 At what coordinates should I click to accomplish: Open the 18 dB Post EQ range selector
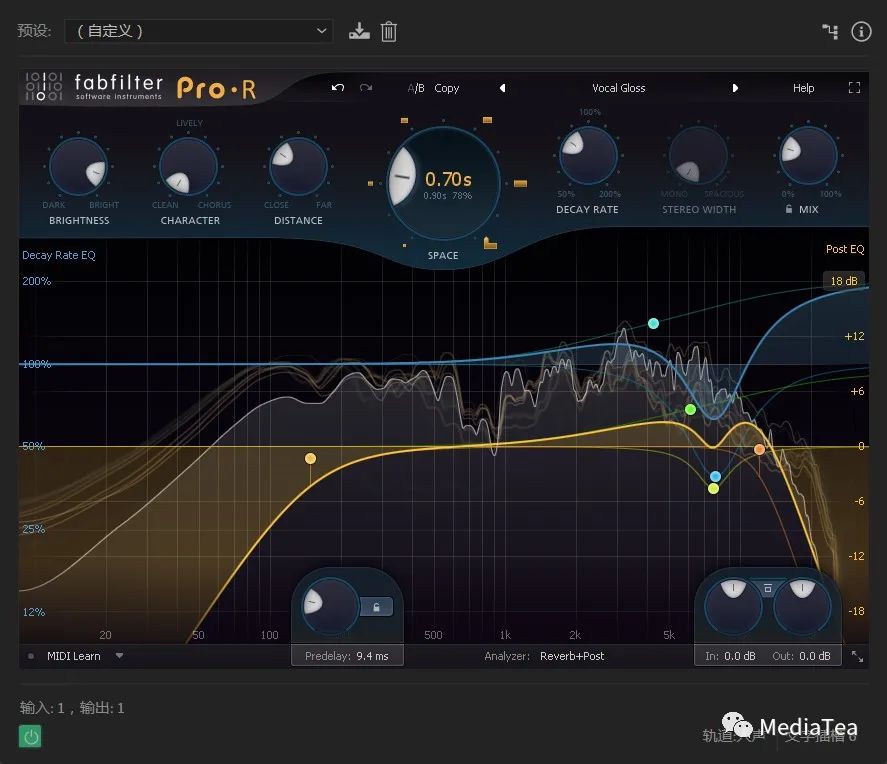(843, 281)
